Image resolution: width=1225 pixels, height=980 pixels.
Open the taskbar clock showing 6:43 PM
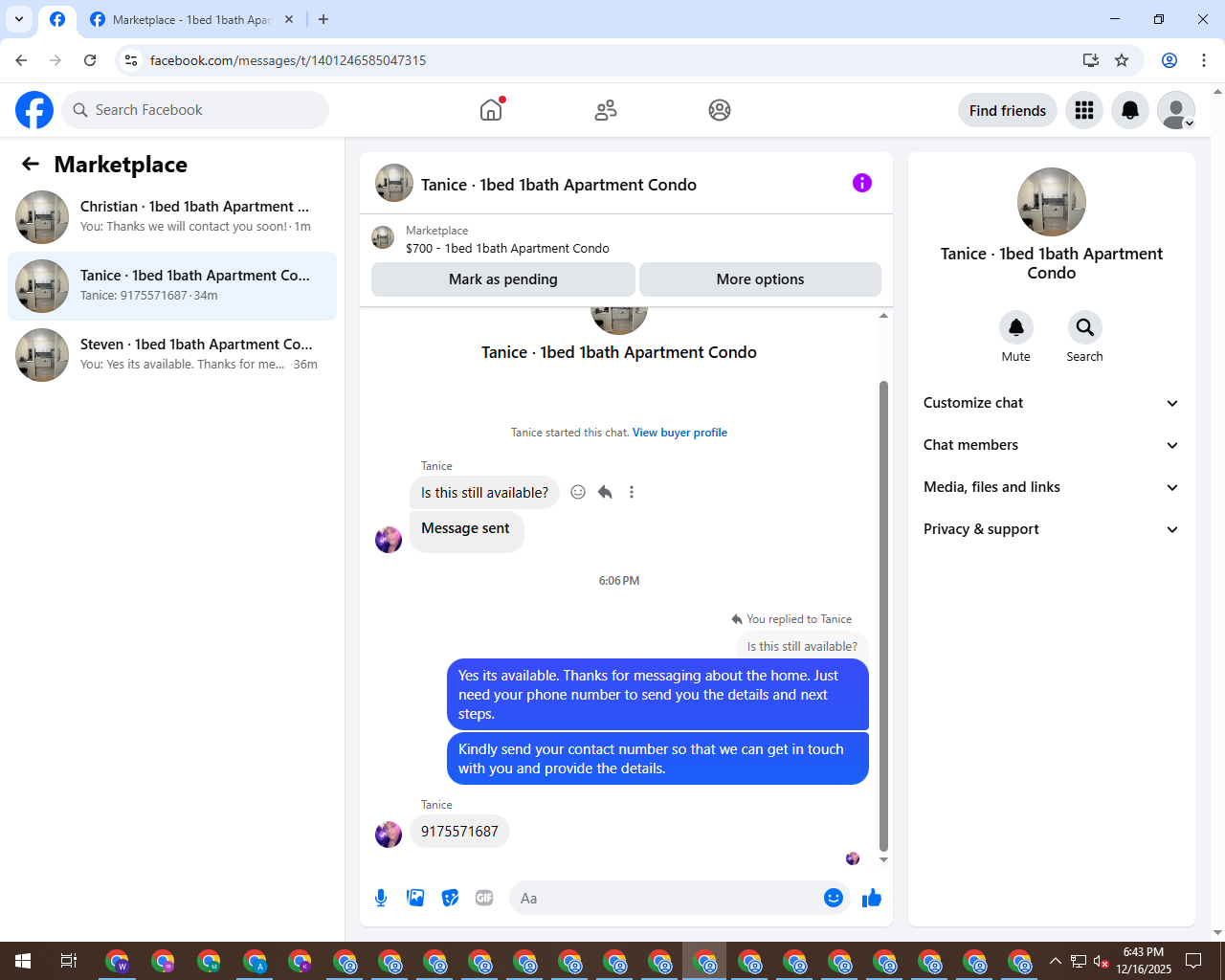[1144, 961]
